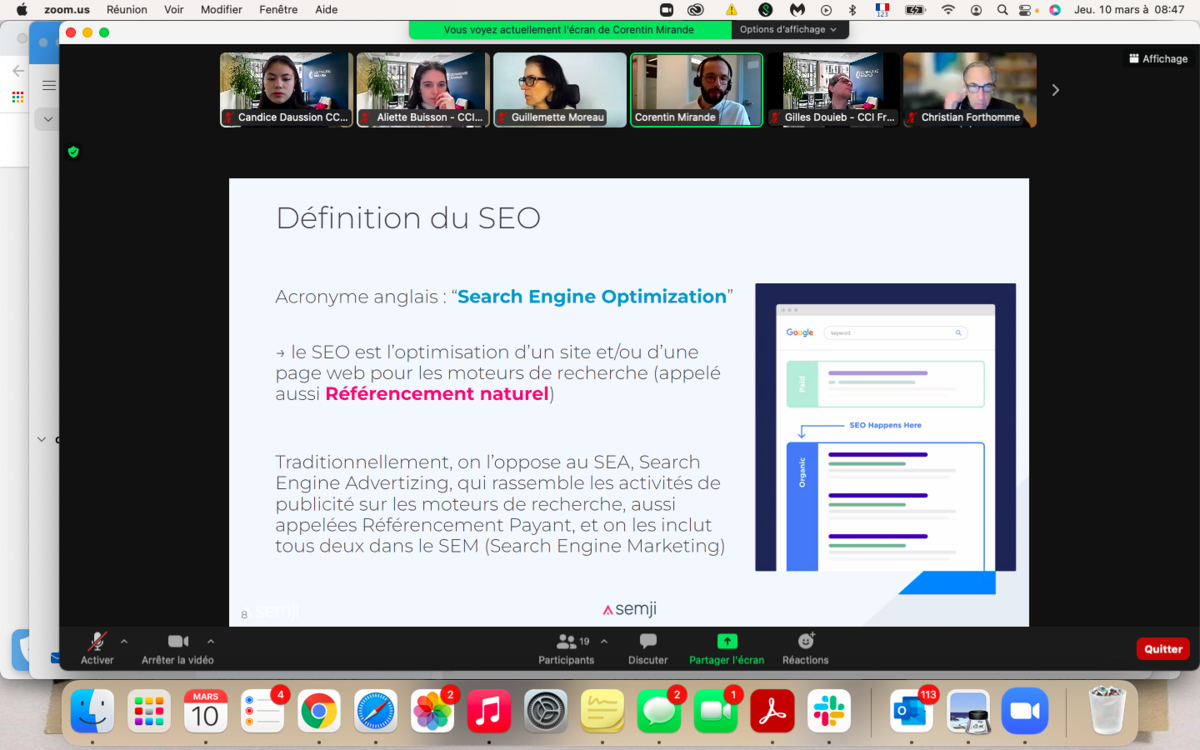Viewport: 1200px width, 750px height.
Task: Open the Réunion menu in the menu bar
Action: coord(126,9)
